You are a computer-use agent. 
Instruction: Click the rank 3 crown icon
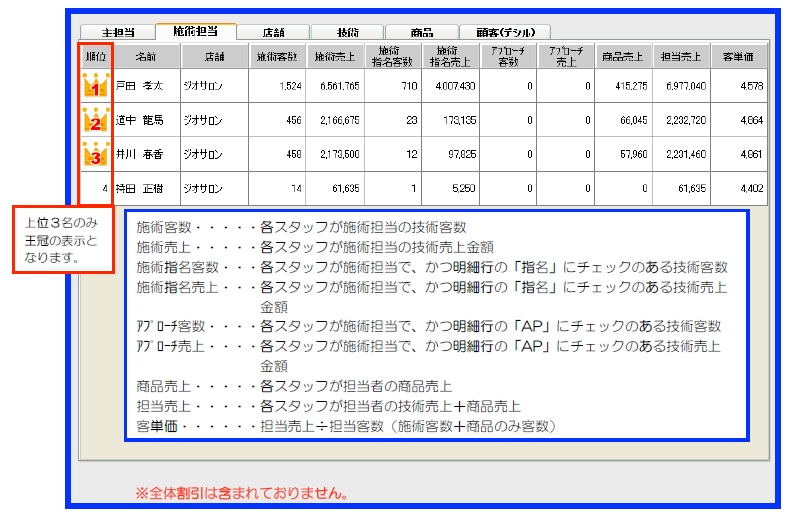[x=95, y=155]
